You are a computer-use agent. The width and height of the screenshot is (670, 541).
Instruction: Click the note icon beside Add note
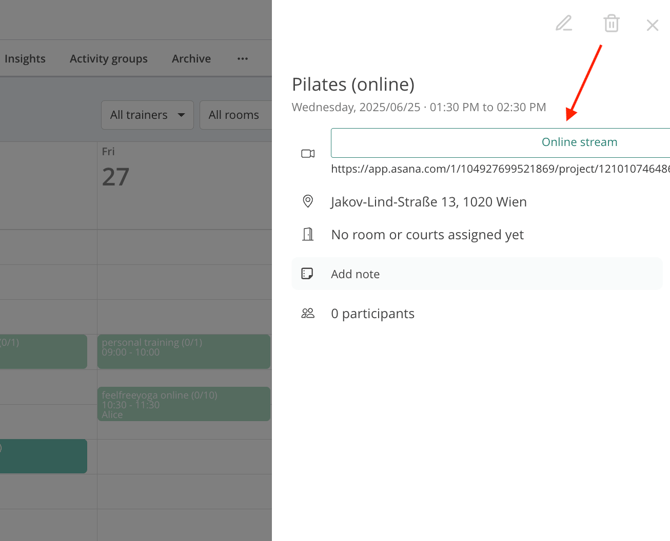click(x=308, y=273)
